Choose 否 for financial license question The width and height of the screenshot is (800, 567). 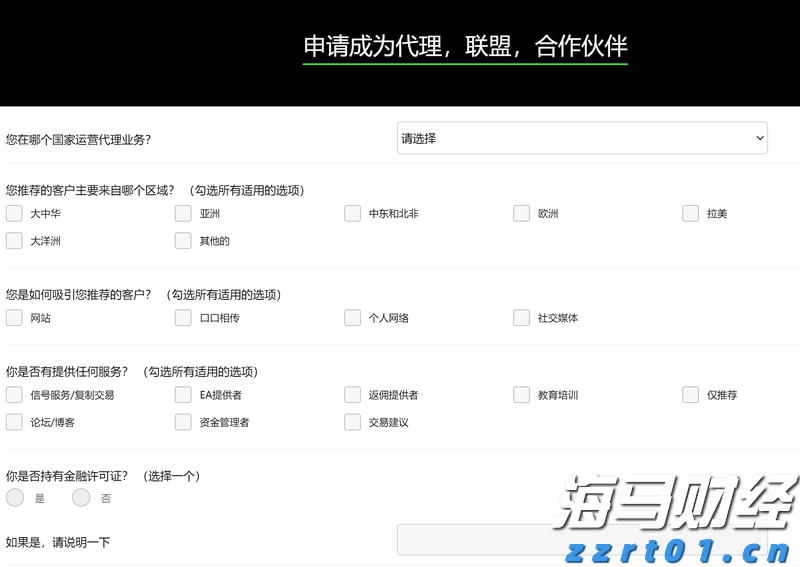coord(81,497)
